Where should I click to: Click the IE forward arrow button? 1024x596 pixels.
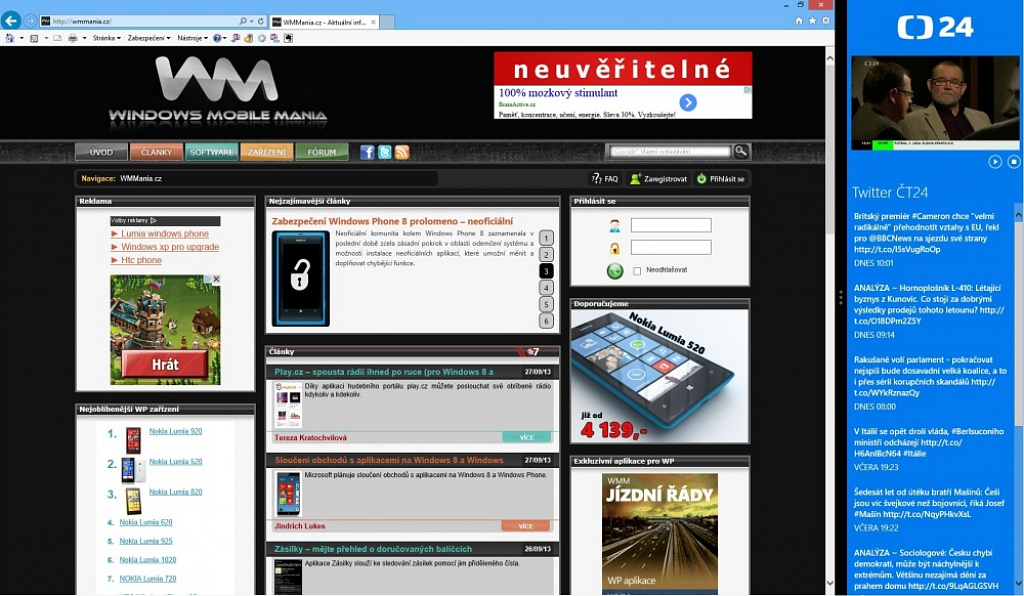[x=30, y=21]
